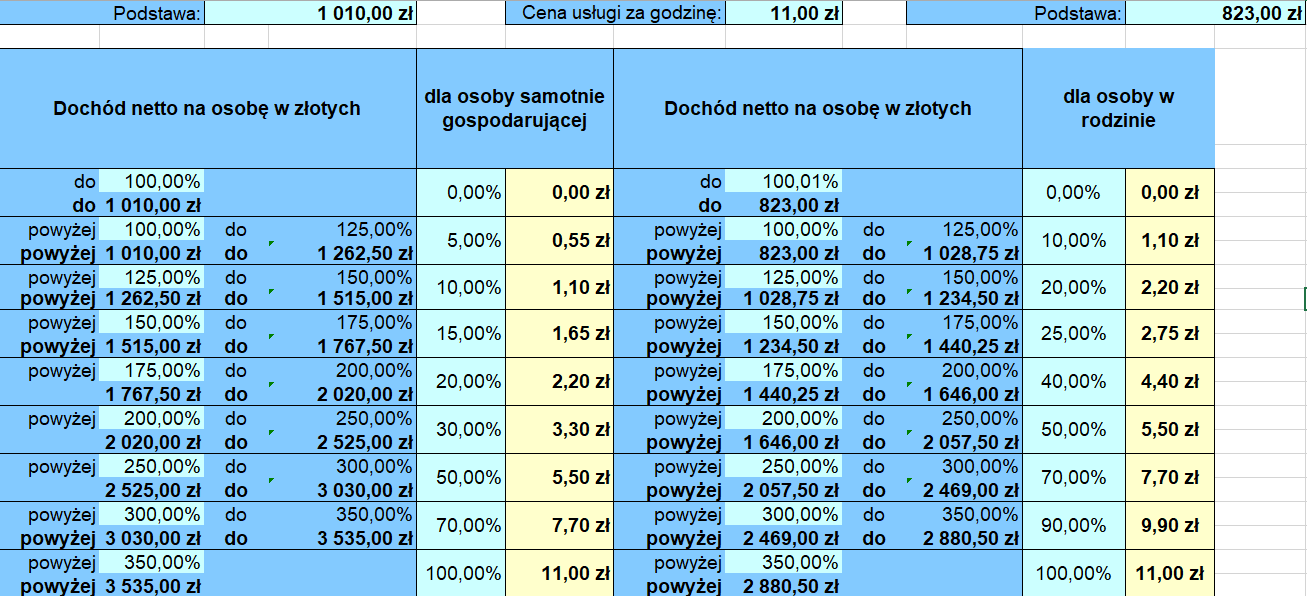Select the yellow 0,55 zł cell
The width and height of the screenshot is (1307, 596).
coord(560,241)
